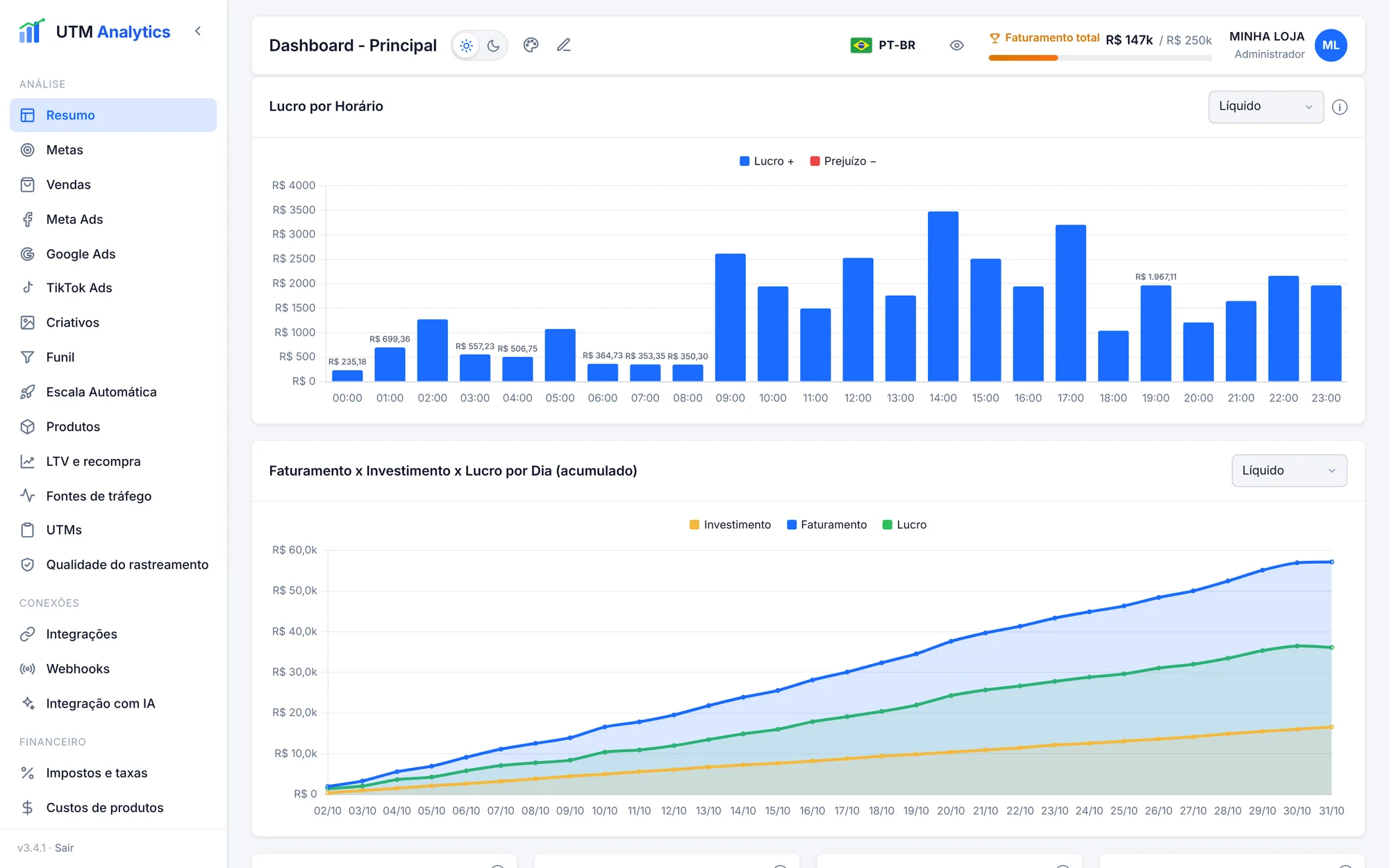The height and width of the screenshot is (868, 1389).
Task: Click the Integração com IA sparkle icon
Action: (28, 703)
